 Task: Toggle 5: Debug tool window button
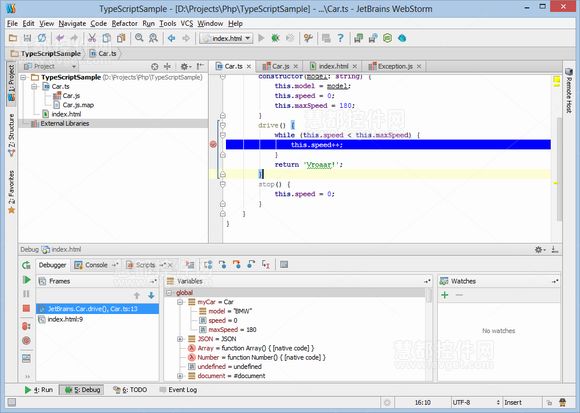(x=82, y=390)
